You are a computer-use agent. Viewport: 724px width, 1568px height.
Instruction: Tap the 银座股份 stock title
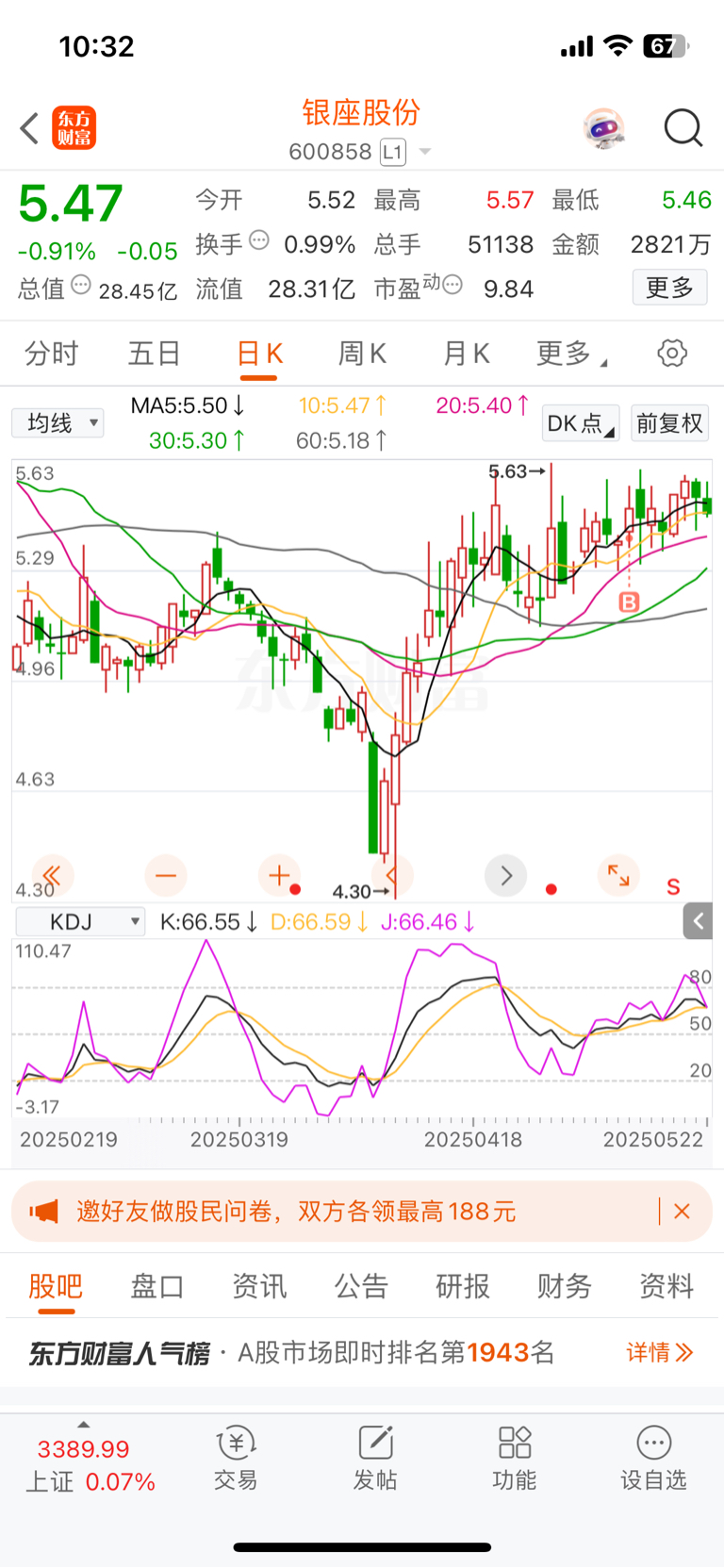point(361,113)
